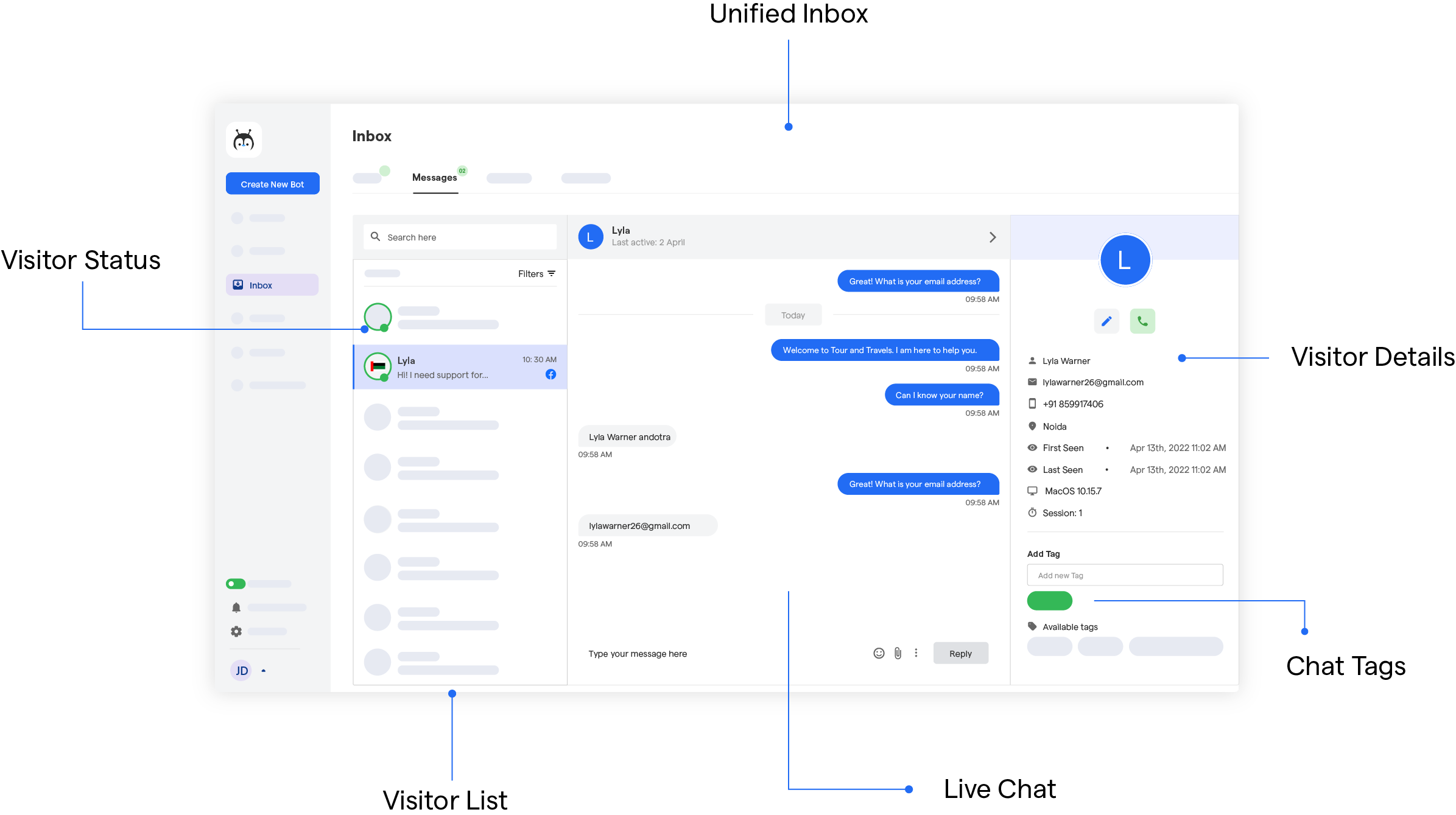Viewport: 1456px width, 815px height.
Task: Click the edit/pencil icon in visitor details
Action: [1106, 320]
